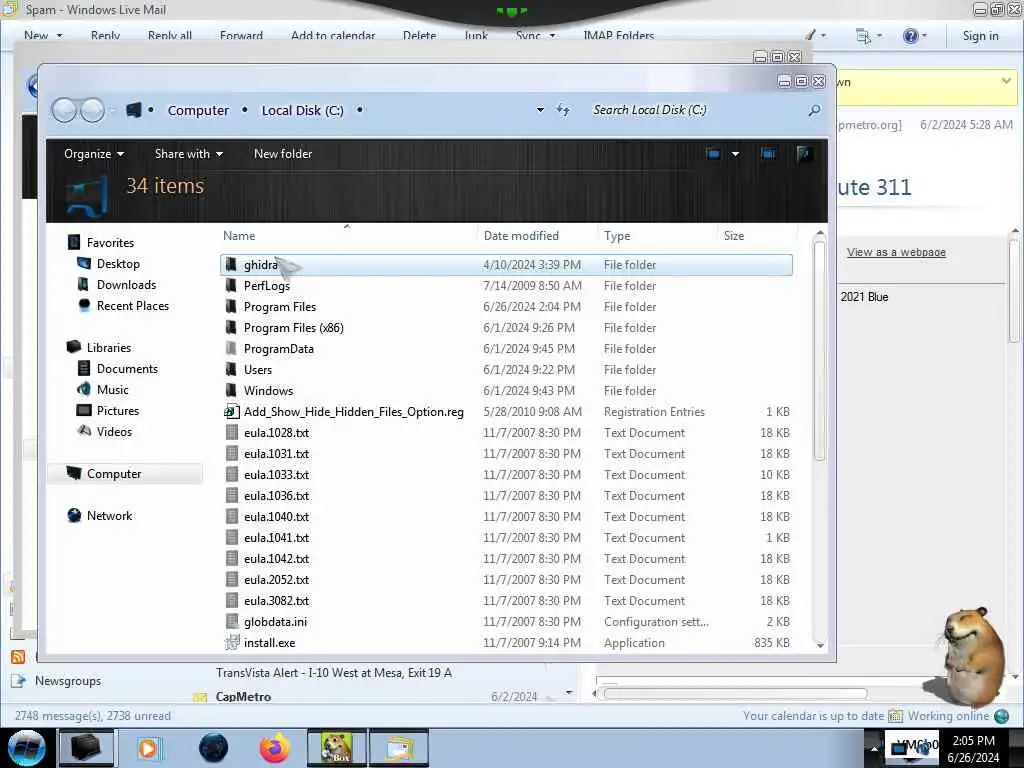Open the New dropdown in Mail toolbar

pos(43,35)
